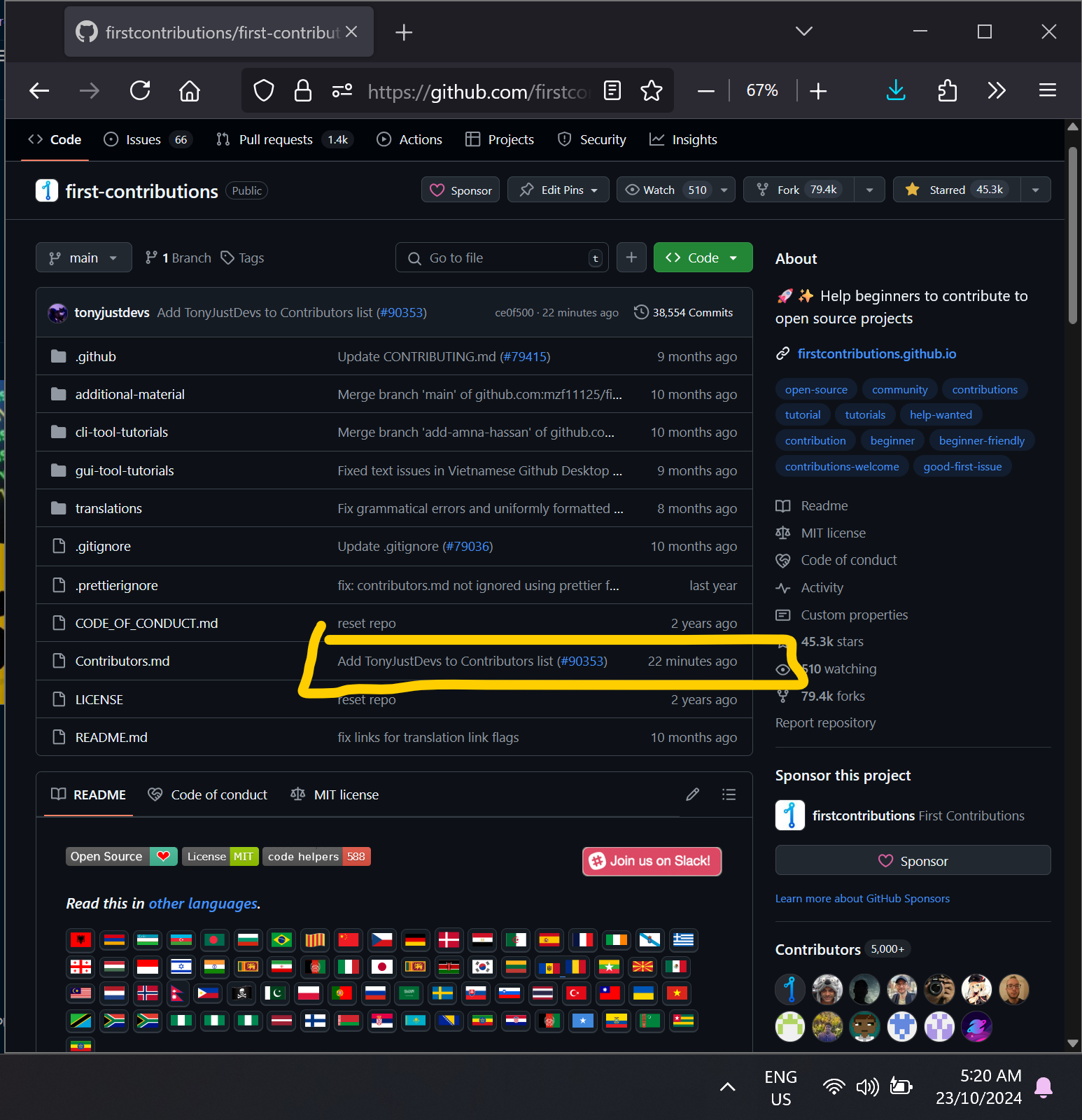Add file with the plus button

pos(631,258)
